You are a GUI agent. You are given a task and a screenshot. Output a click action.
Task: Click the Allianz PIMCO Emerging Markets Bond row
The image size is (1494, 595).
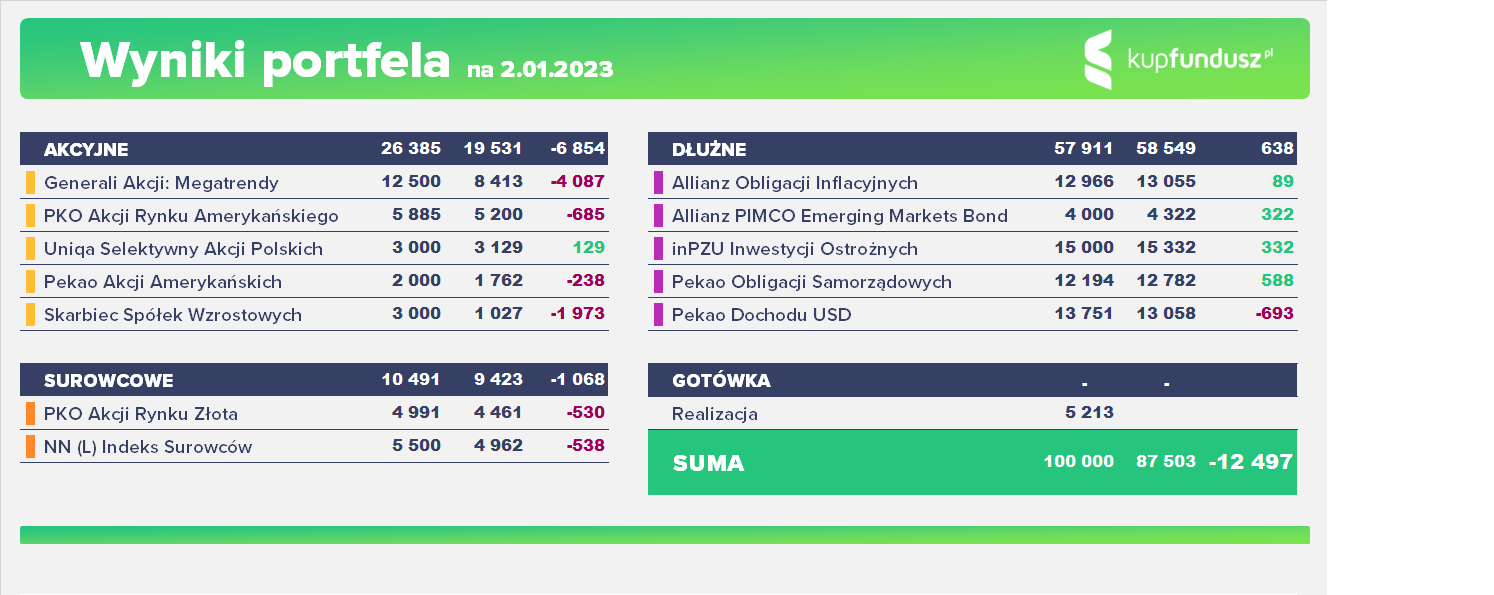(x=972, y=215)
